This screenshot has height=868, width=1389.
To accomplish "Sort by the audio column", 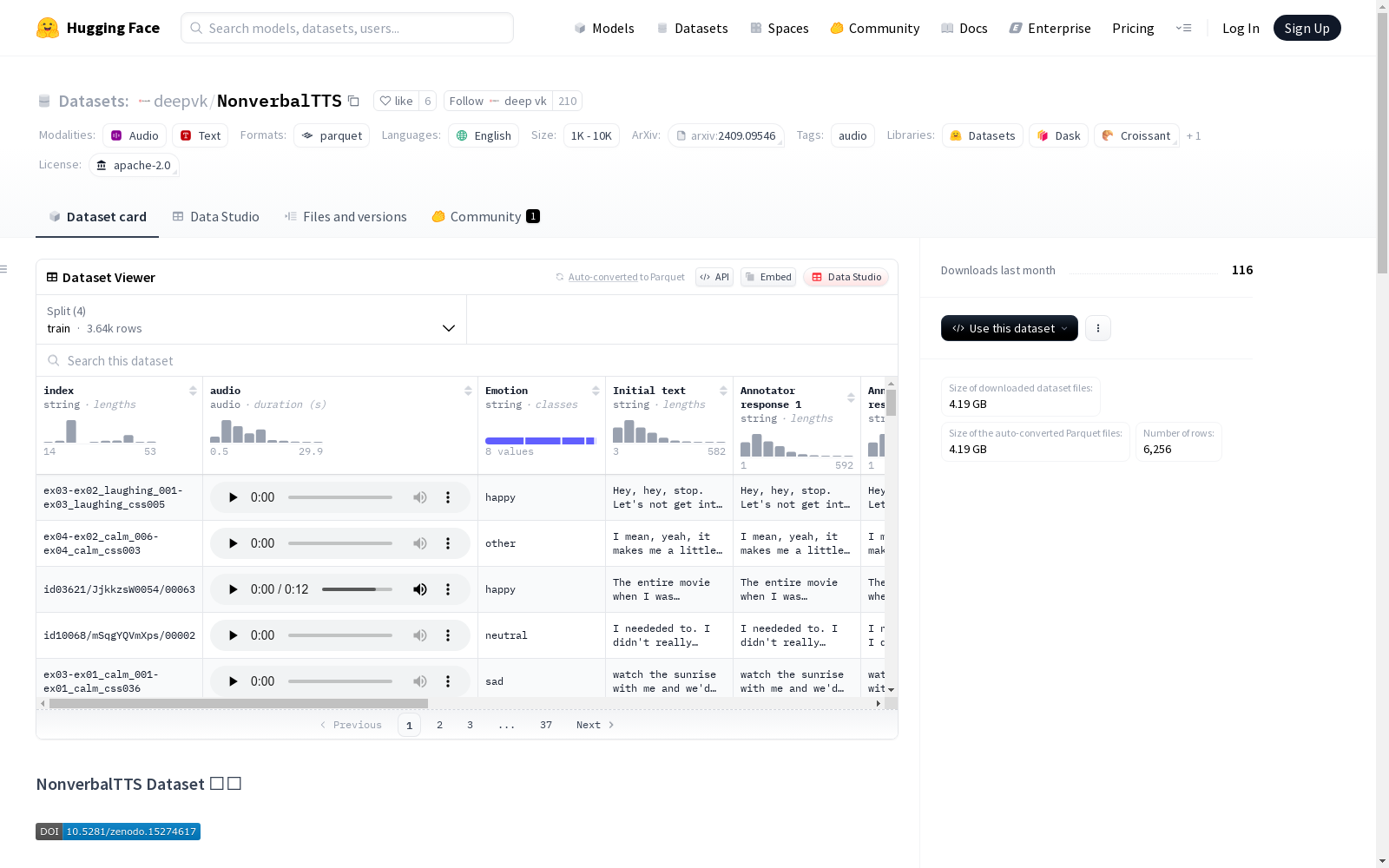I will click(468, 391).
